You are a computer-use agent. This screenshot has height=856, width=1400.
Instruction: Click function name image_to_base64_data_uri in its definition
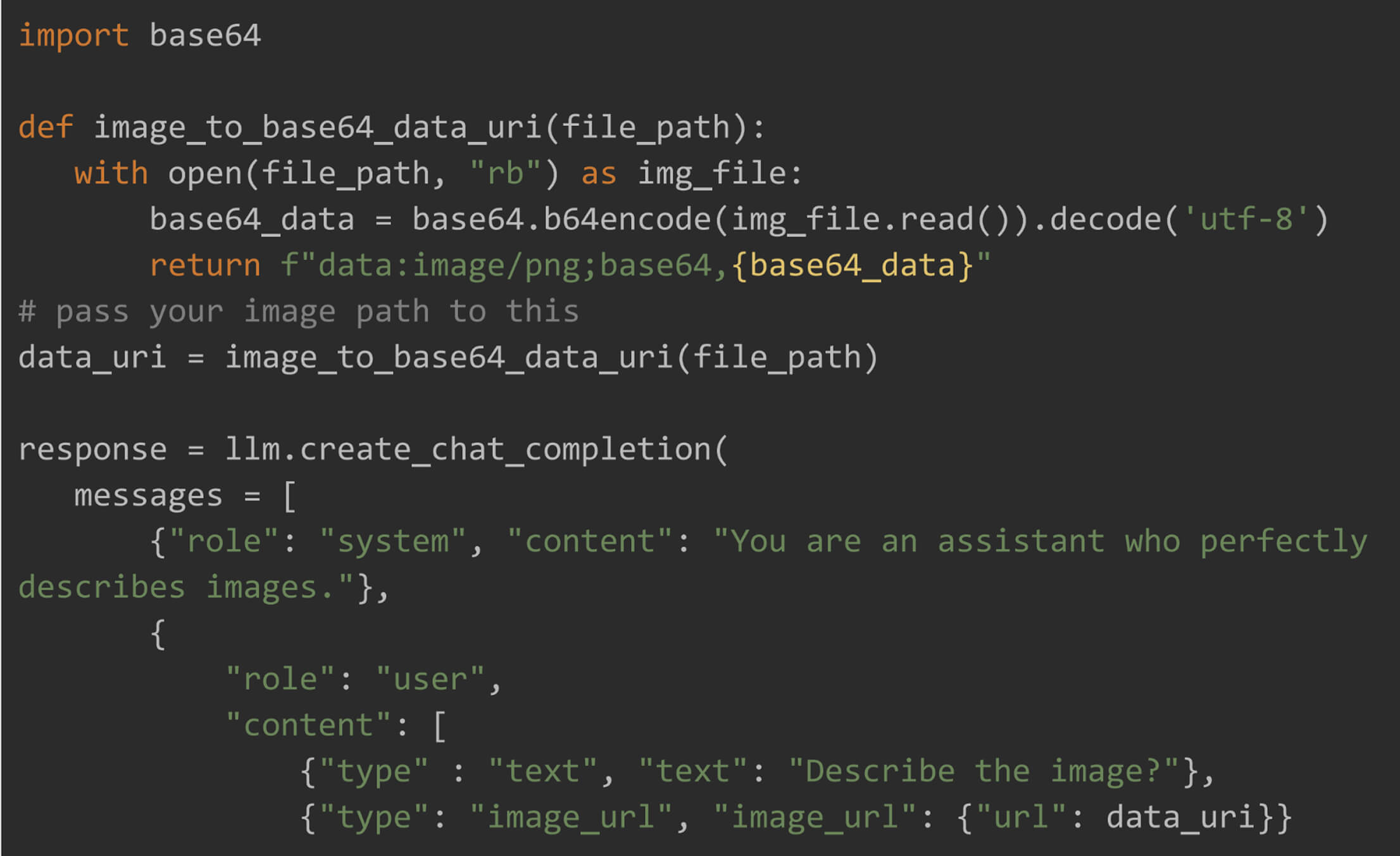point(318,127)
